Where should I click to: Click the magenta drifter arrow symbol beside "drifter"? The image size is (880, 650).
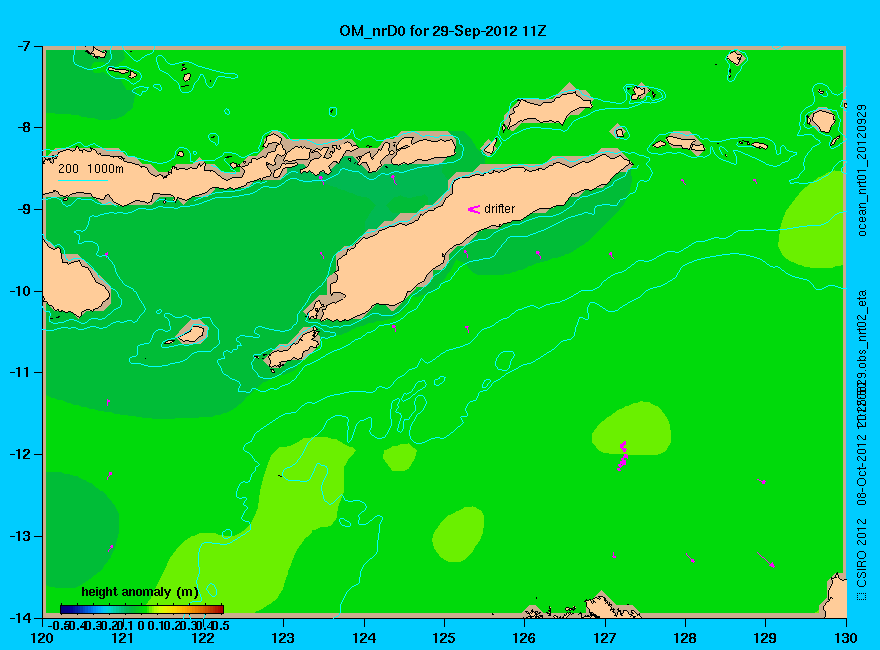tap(474, 209)
